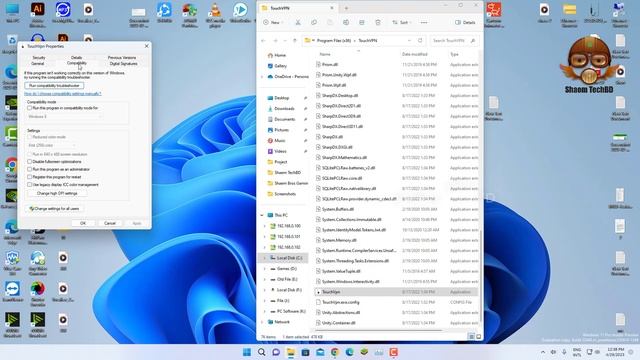The height and width of the screenshot is (360, 640).
Task: Open the red Camtasia icon in taskbar
Action: [393, 352]
